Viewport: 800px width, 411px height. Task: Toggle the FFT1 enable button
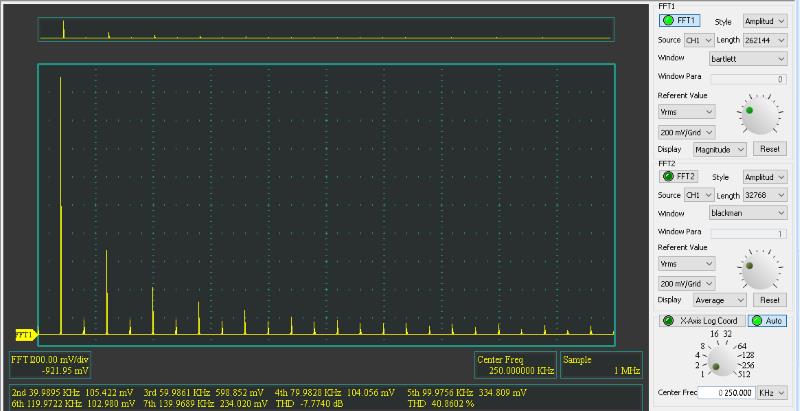(680, 20)
